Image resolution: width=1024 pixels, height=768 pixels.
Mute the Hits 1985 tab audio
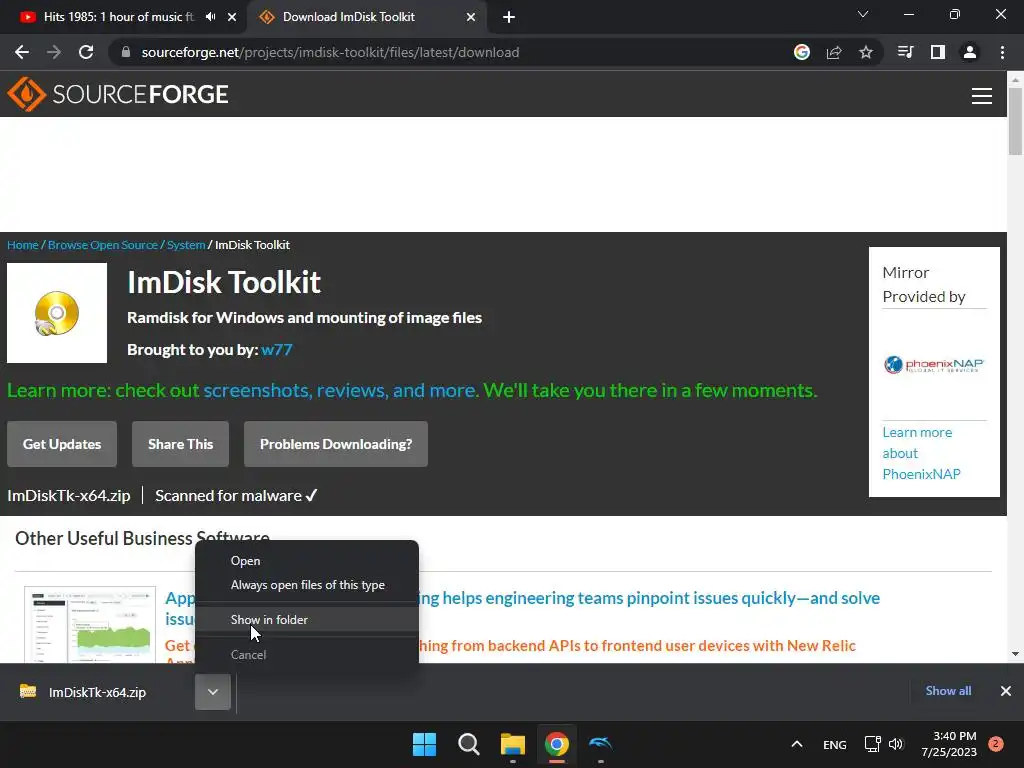tap(210, 17)
